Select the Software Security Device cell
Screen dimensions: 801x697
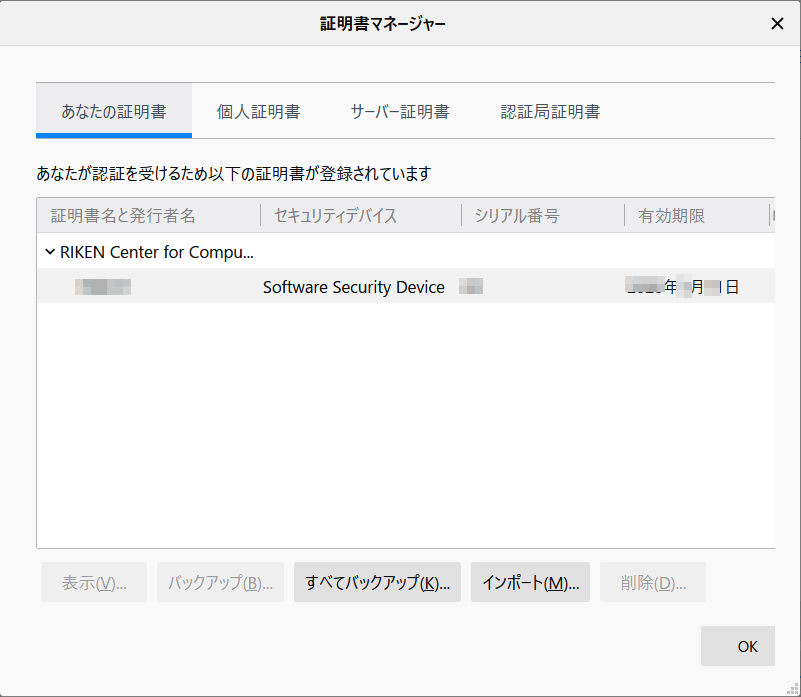353,287
